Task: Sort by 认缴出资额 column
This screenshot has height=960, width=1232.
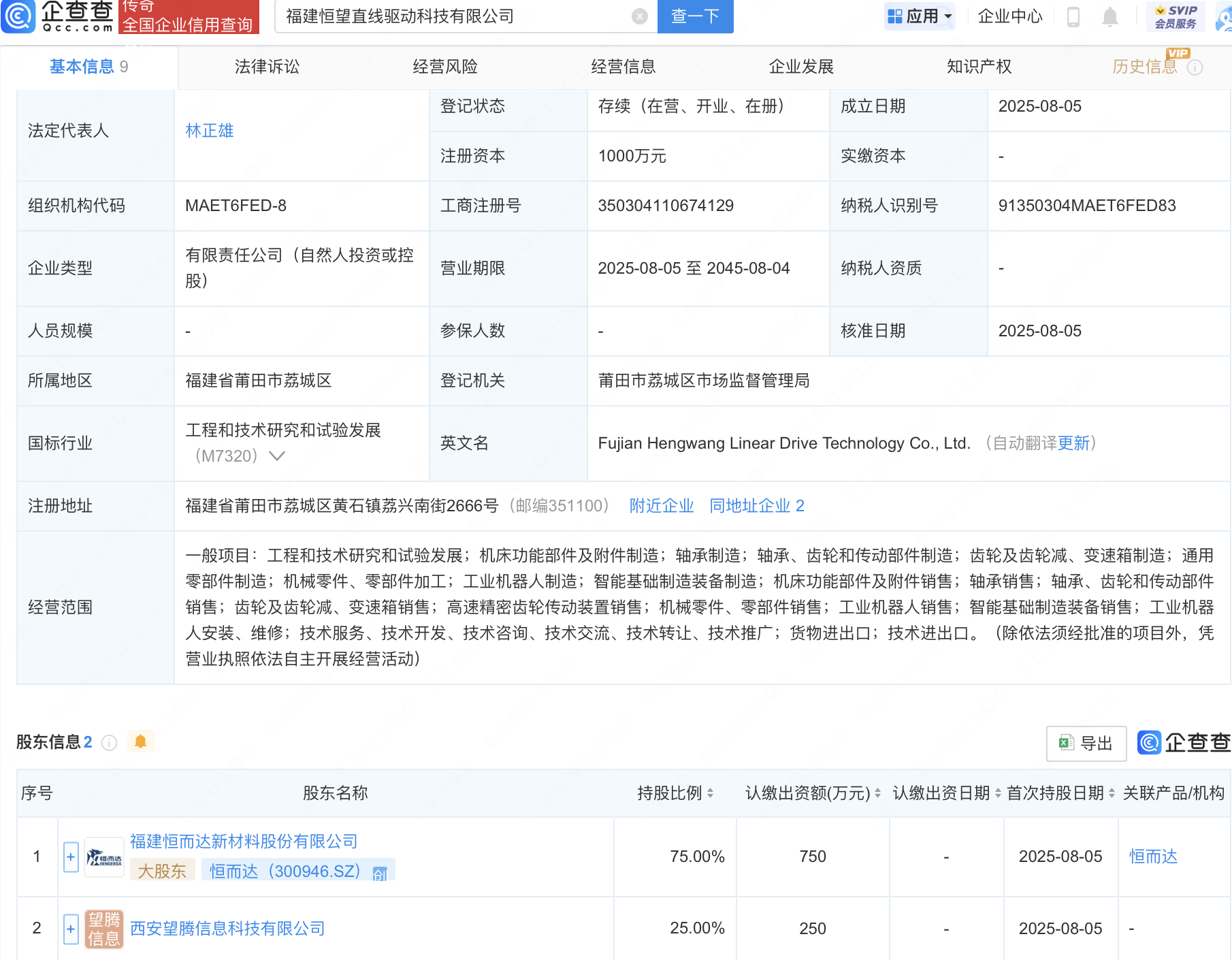Action: pyautogui.click(x=877, y=793)
